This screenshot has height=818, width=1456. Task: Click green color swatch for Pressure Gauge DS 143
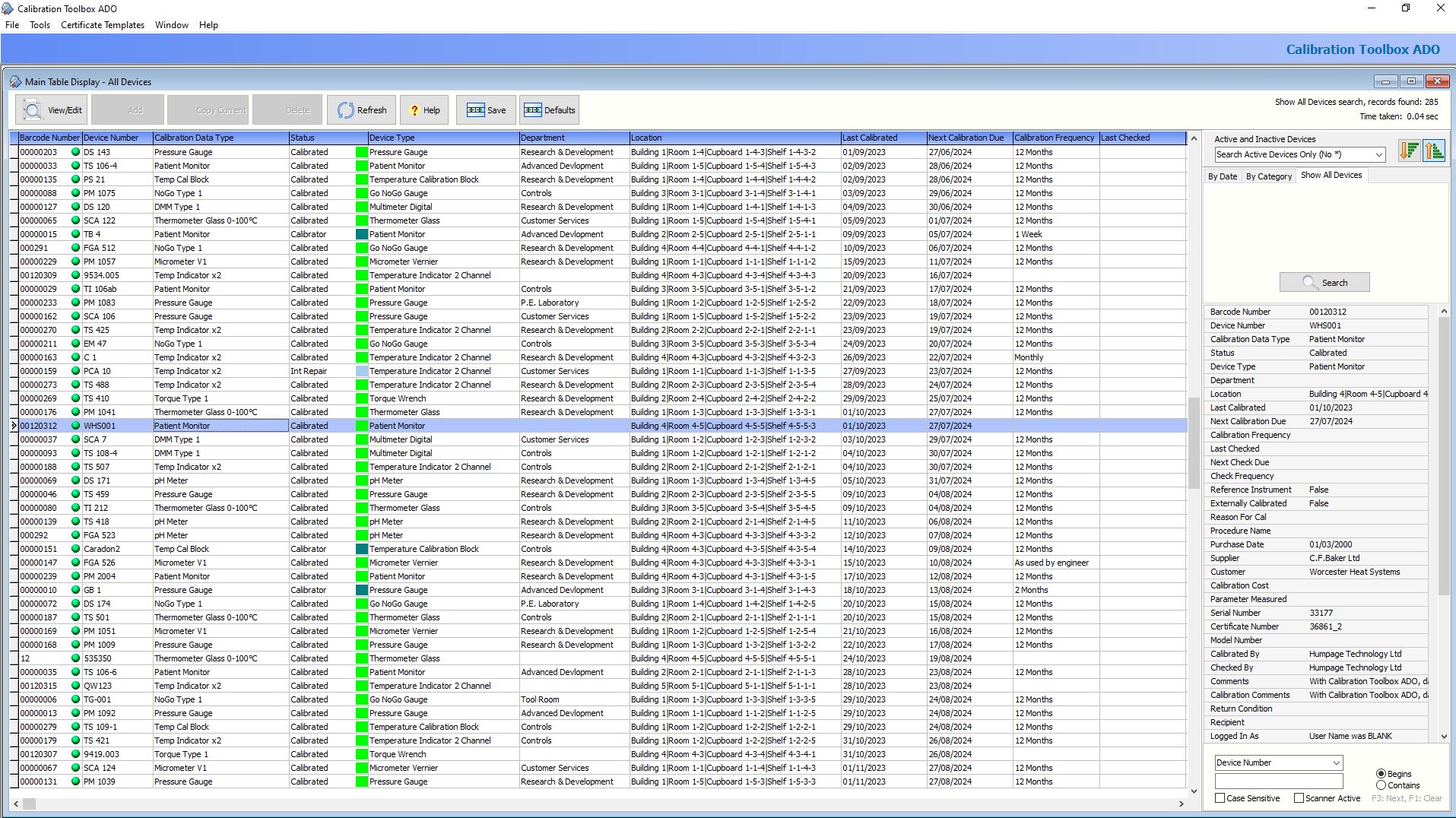[362, 152]
